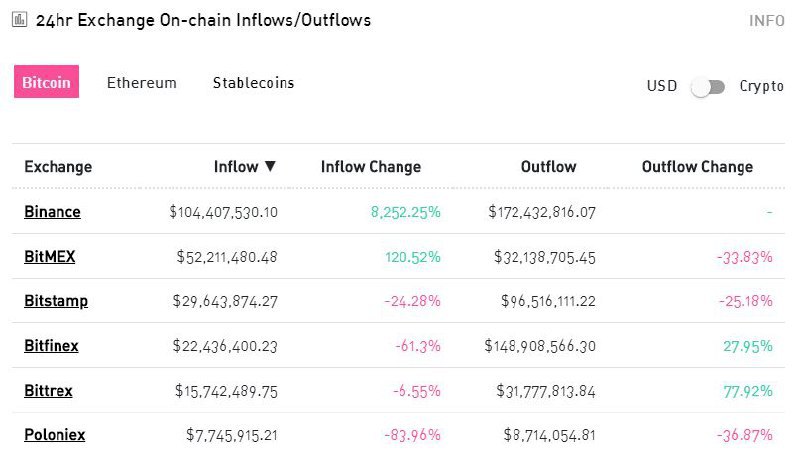
Task: Click the INFO button
Action: [x=766, y=21]
